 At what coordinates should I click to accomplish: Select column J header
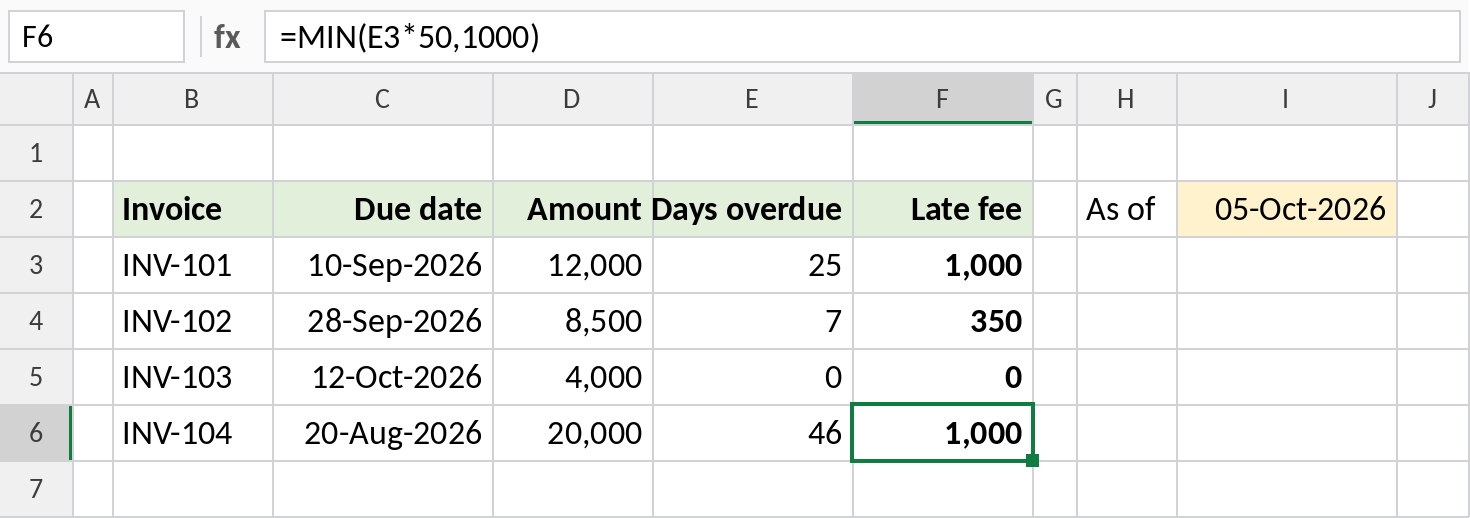tap(1433, 98)
